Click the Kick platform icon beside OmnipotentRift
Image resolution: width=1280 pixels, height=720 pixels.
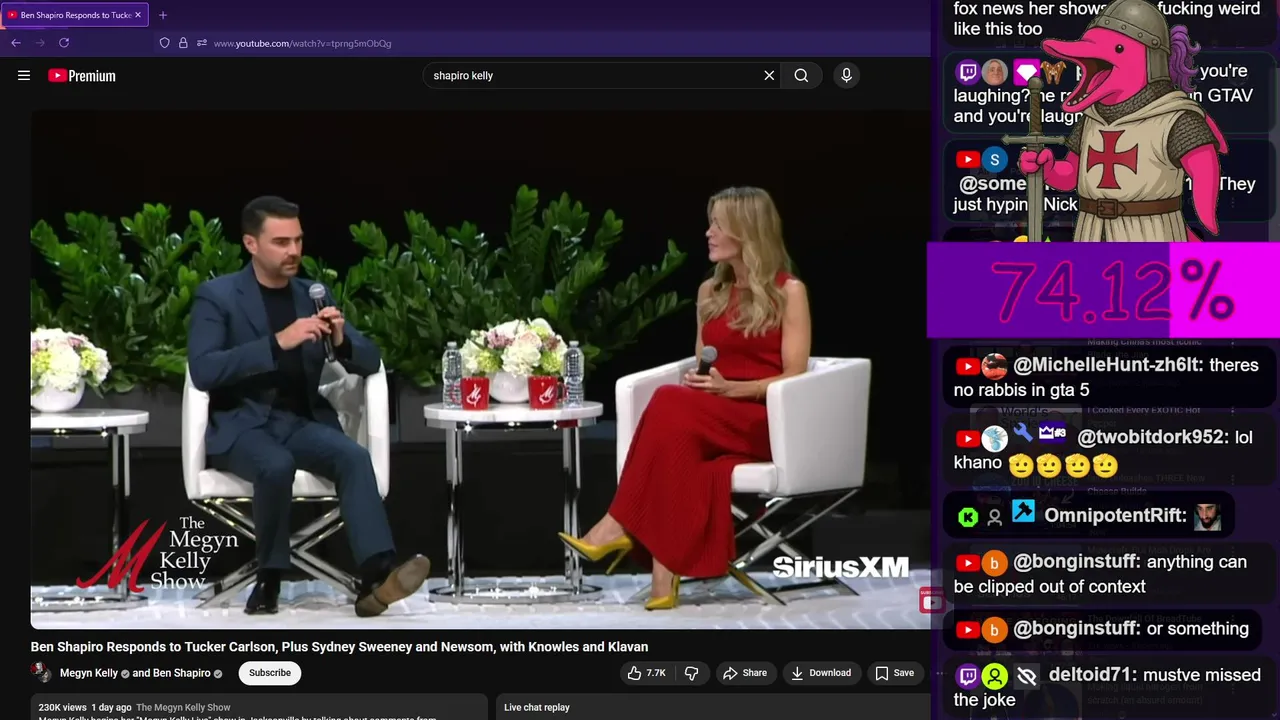tap(967, 516)
